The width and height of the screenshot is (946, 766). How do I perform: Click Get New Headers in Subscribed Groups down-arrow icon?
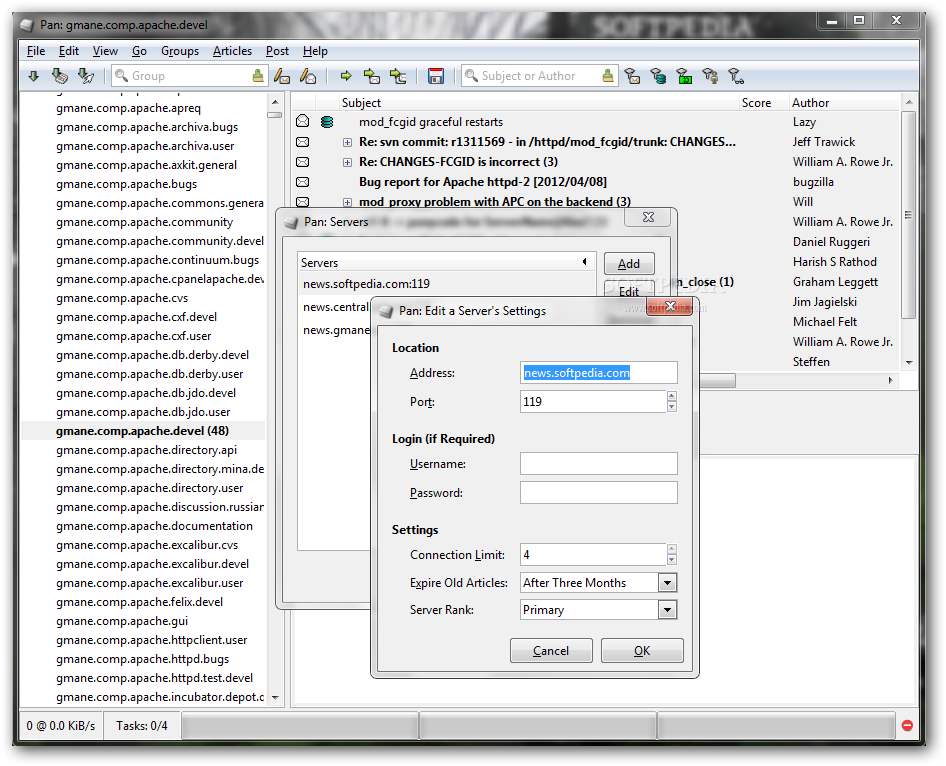34,76
